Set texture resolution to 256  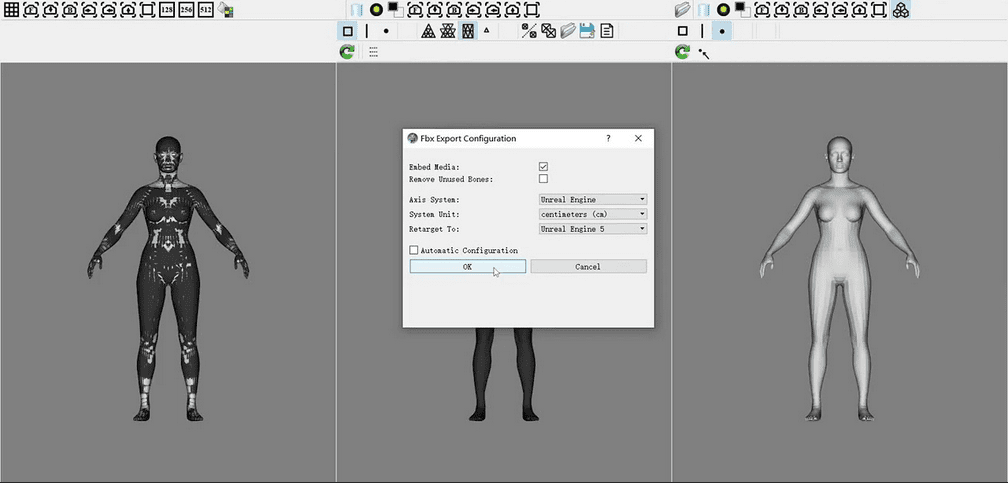186,10
